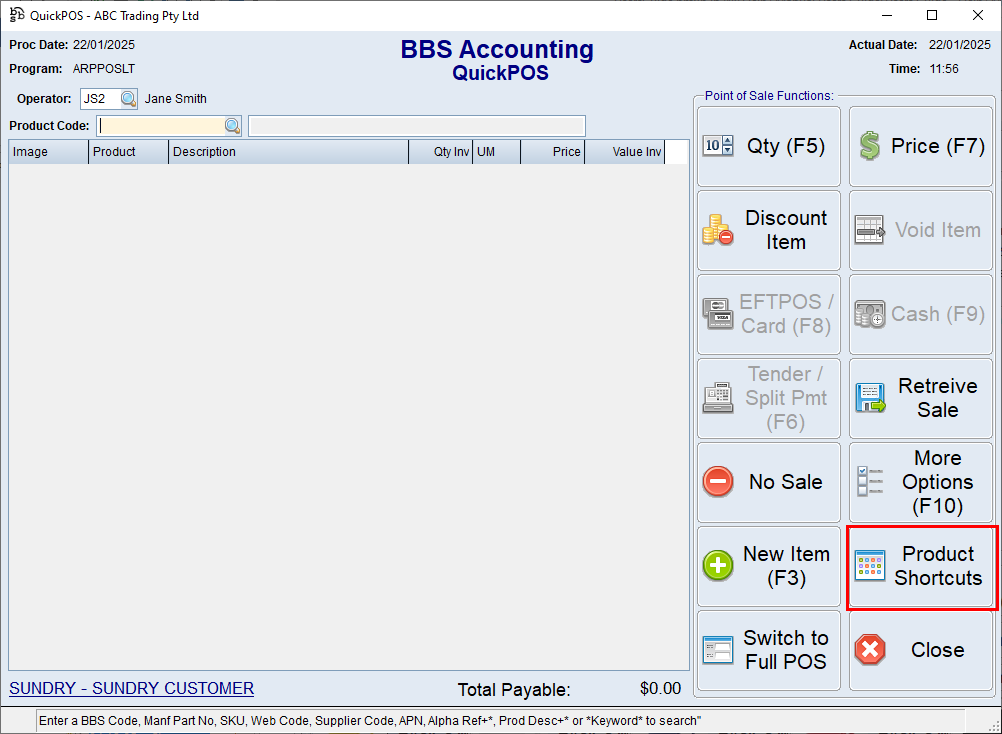Open Product Shortcuts keypad icon

point(869,566)
